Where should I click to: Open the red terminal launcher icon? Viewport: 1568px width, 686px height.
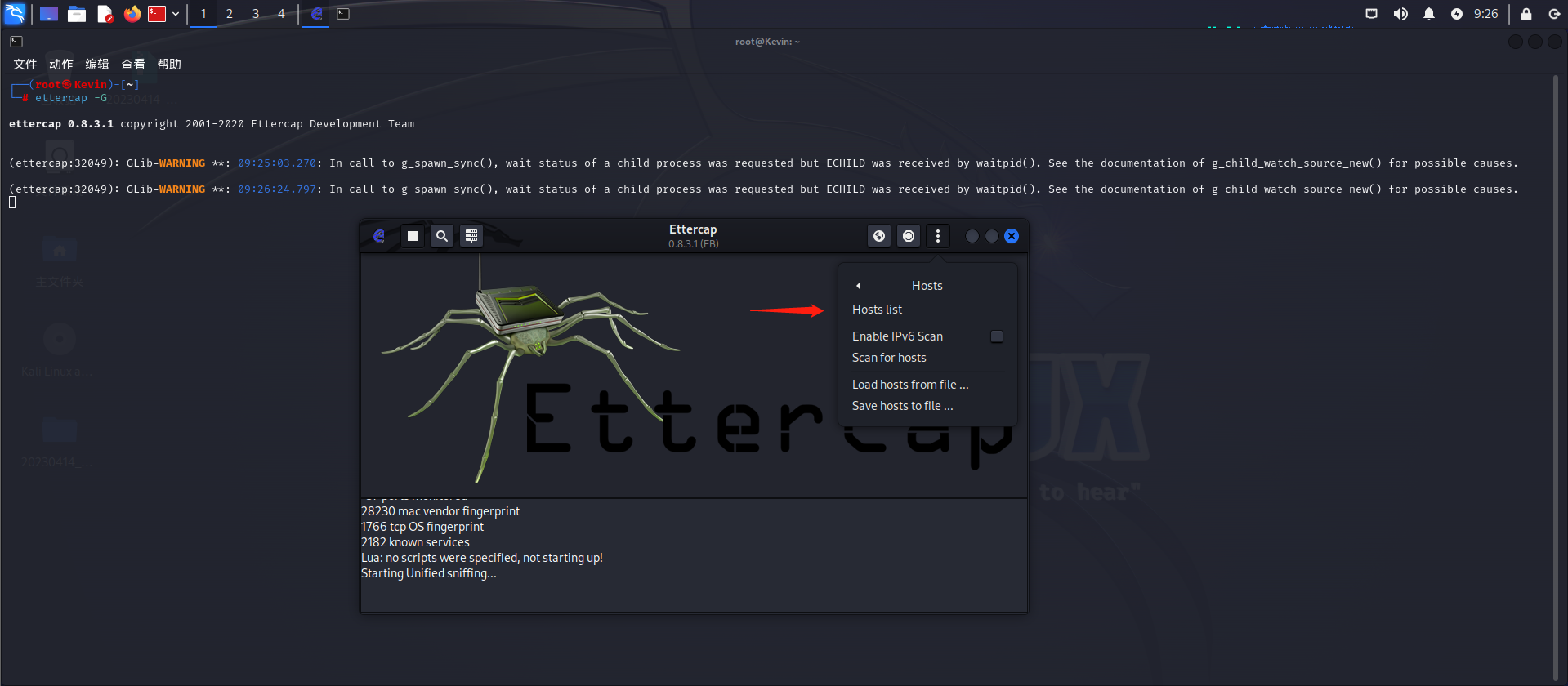[157, 14]
